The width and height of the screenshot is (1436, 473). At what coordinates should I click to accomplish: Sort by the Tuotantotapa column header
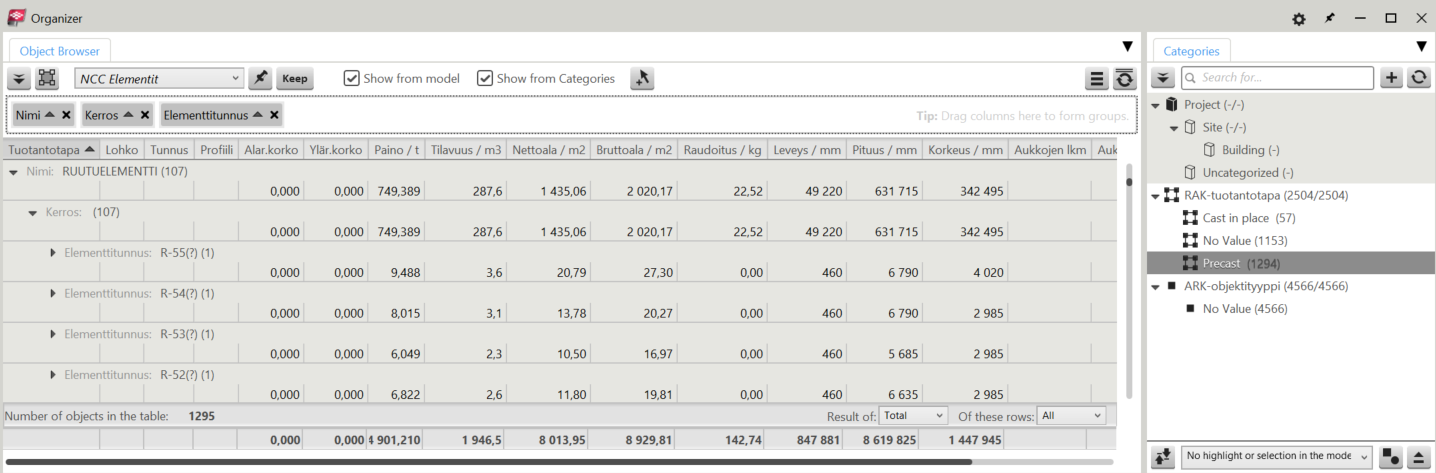[51, 150]
